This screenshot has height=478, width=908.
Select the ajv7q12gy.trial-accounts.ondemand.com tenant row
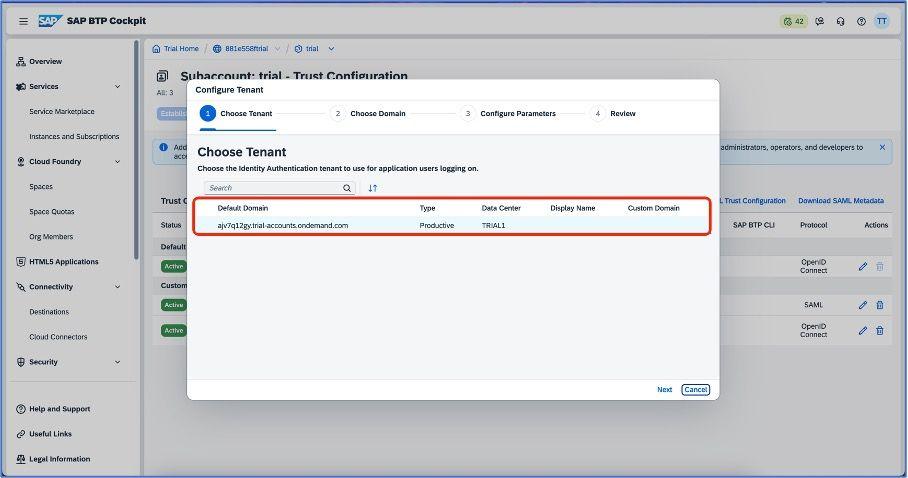(x=452, y=225)
